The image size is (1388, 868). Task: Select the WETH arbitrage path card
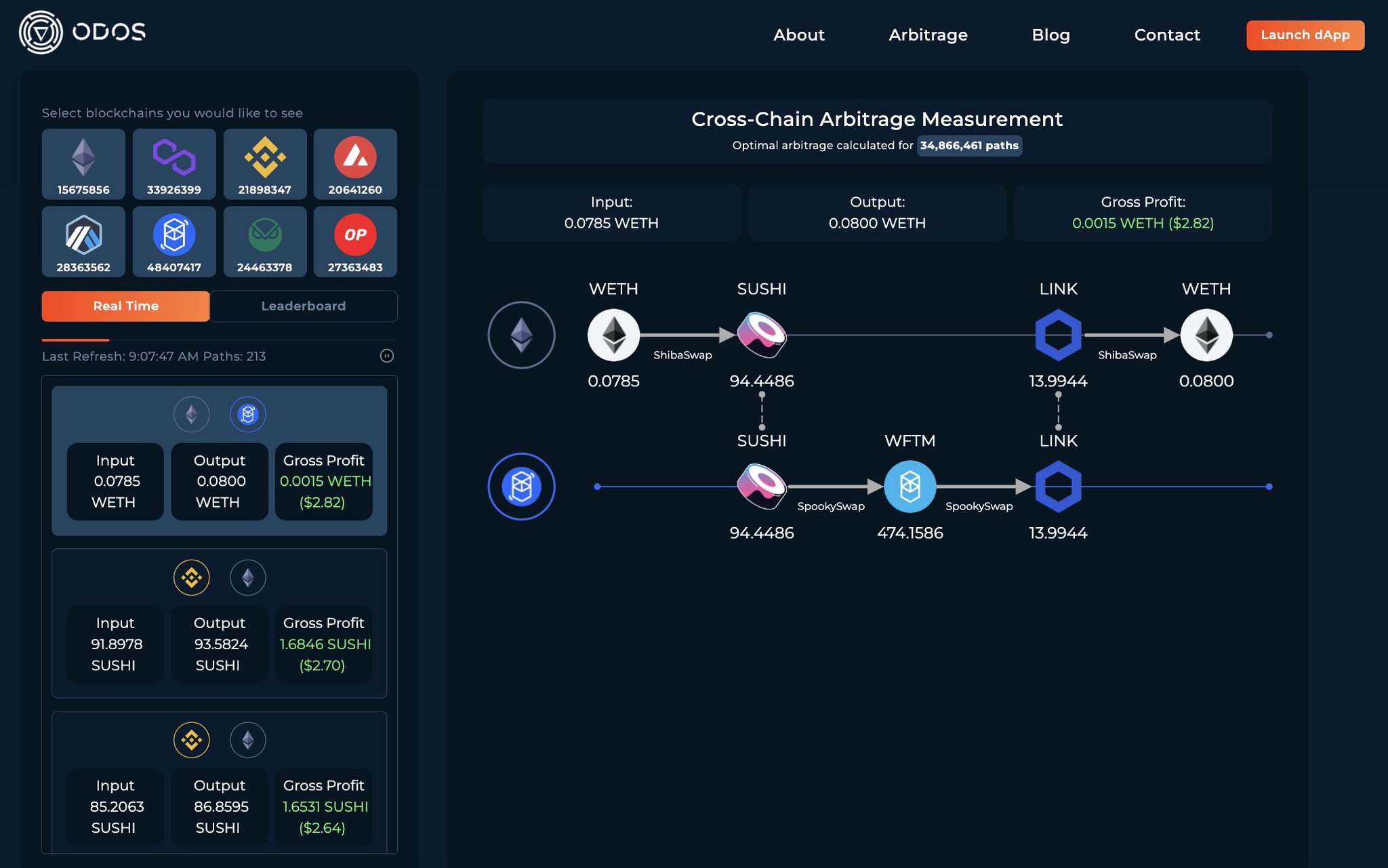218,459
